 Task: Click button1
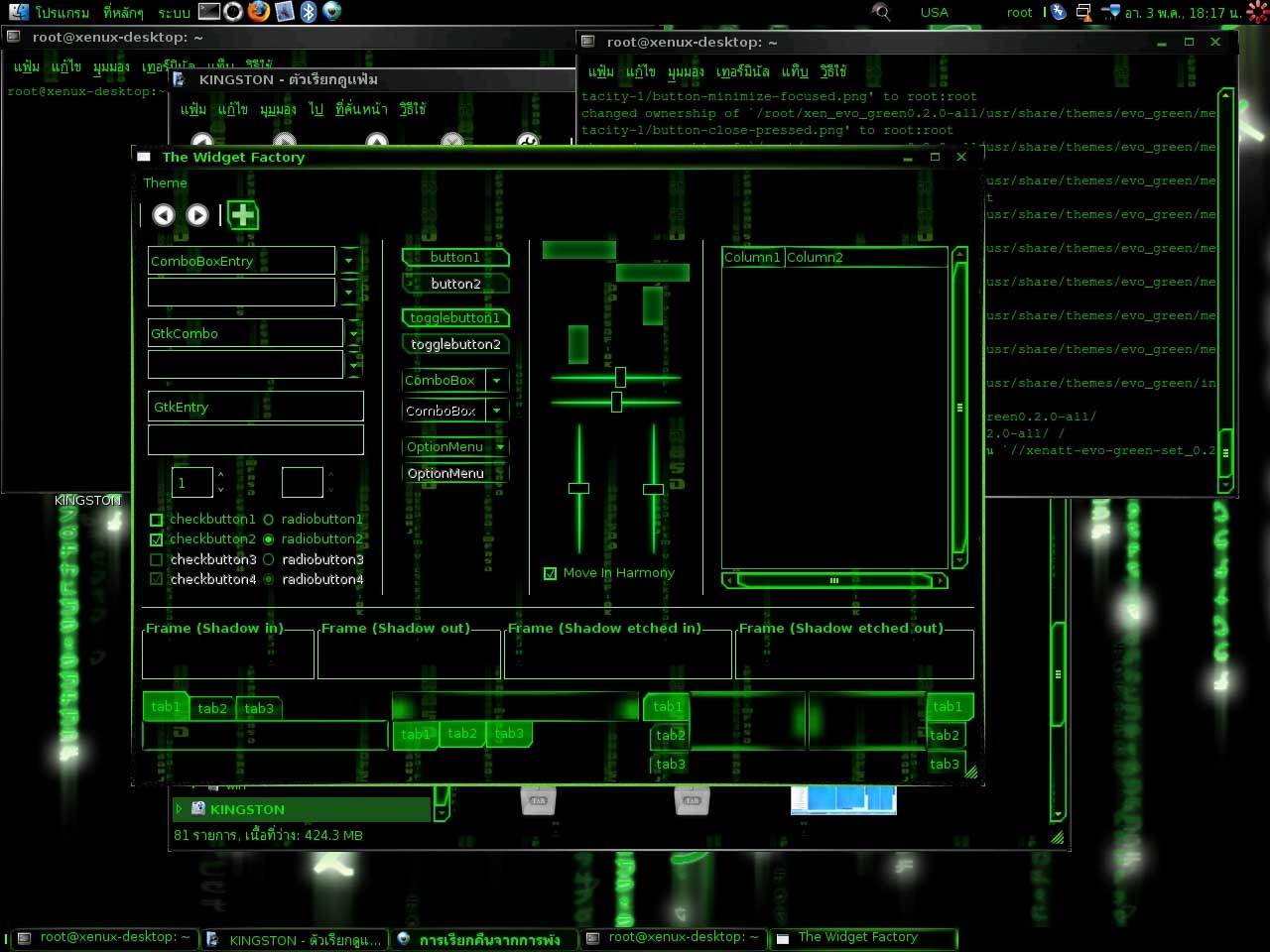pyautogui.click(x=455, y=257)
